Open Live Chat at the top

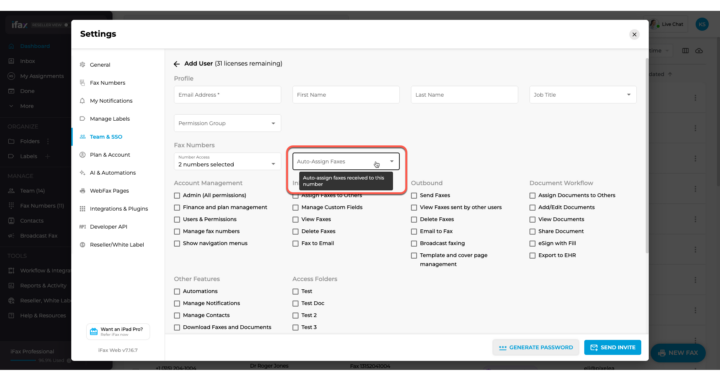point(668,24)
